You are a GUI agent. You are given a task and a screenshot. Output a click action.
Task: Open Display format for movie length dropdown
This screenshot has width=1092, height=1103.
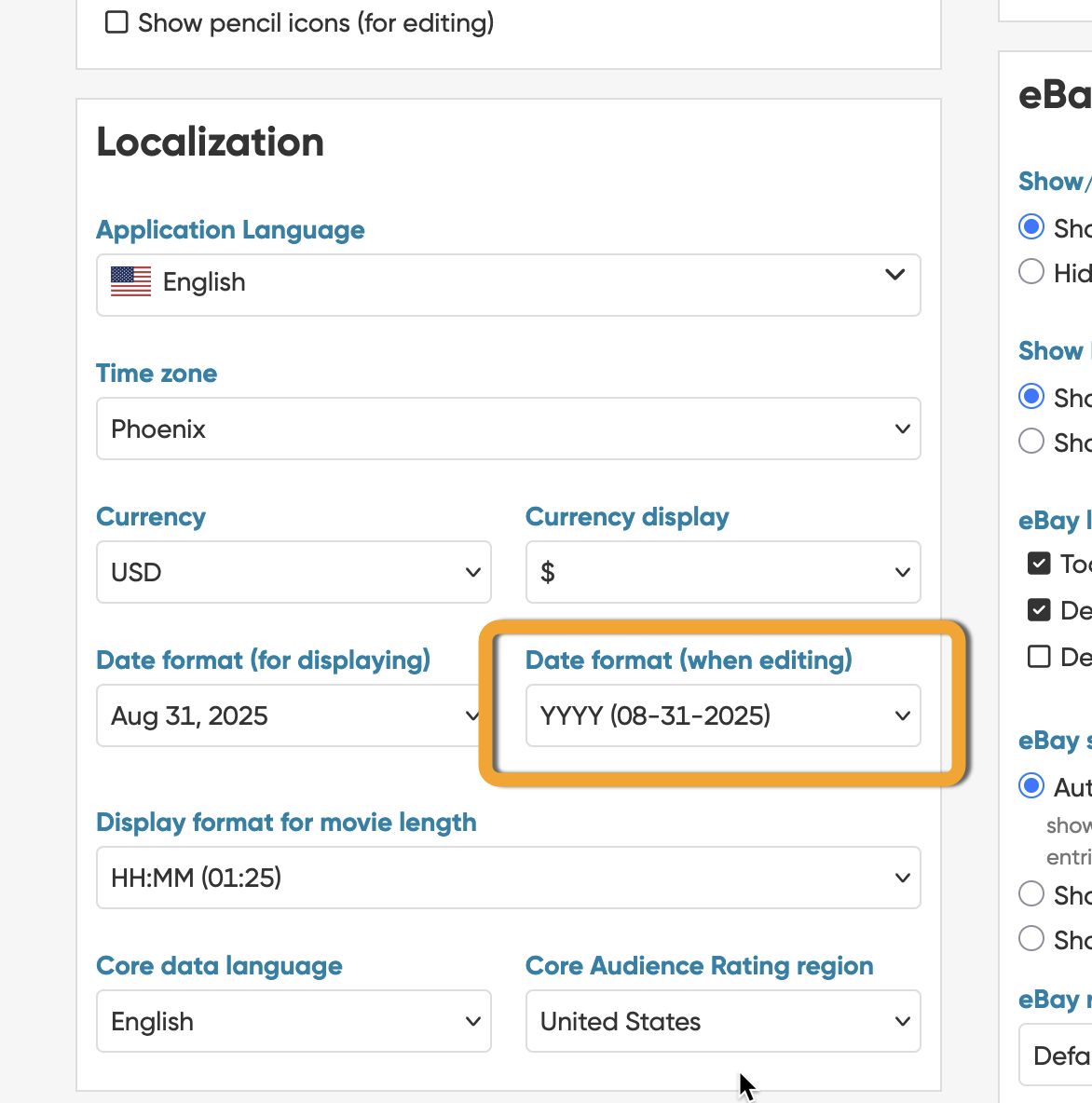point(508,878)
